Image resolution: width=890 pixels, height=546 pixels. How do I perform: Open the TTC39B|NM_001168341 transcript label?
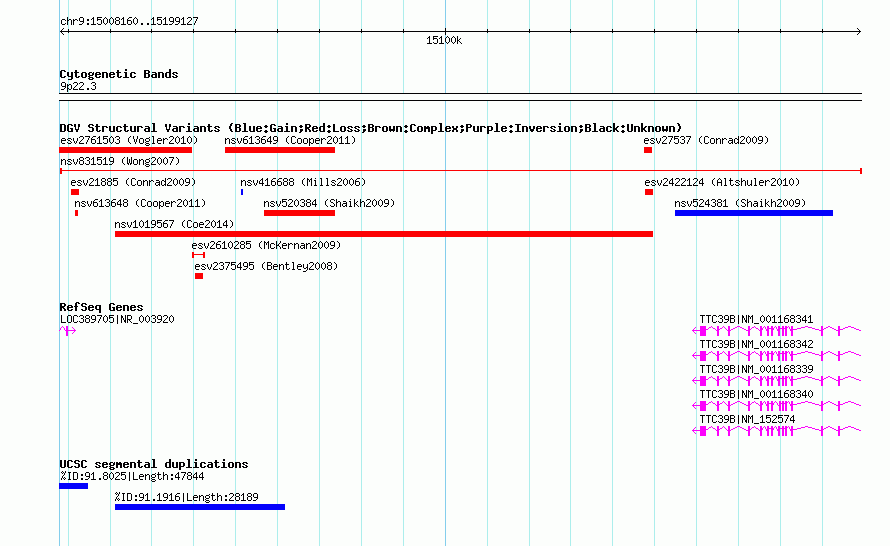click(756, 319)
